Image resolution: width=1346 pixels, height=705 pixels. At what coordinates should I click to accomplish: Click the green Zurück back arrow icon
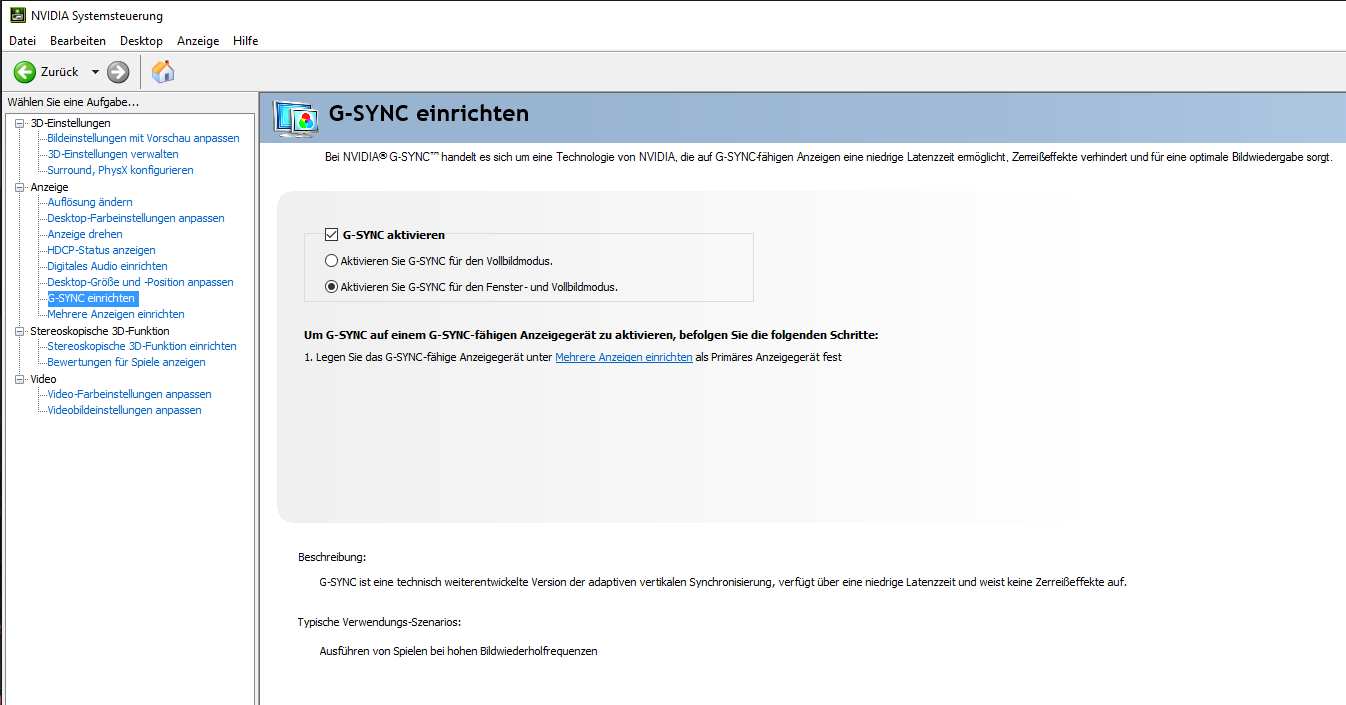coord(24,72)
